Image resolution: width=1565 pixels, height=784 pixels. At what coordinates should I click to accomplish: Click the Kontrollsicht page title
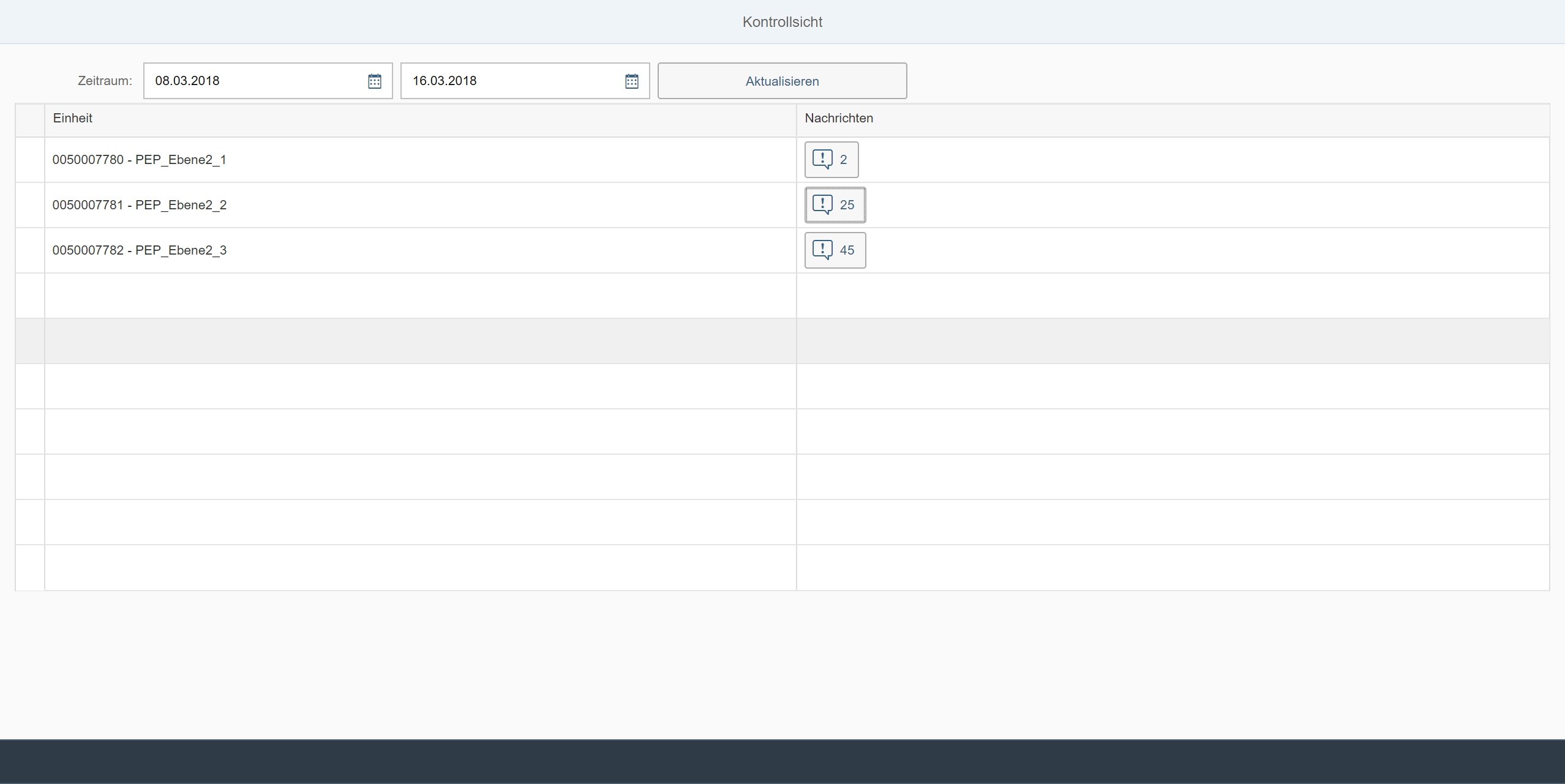point(782,22)
